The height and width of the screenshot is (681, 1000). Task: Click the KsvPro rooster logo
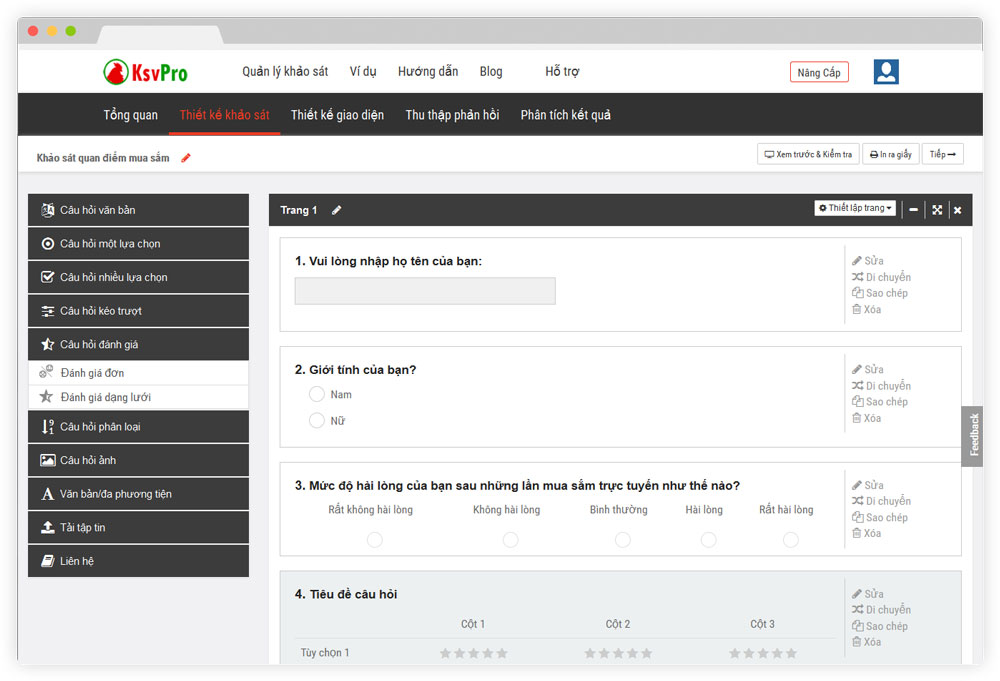(x=145, y=72)
